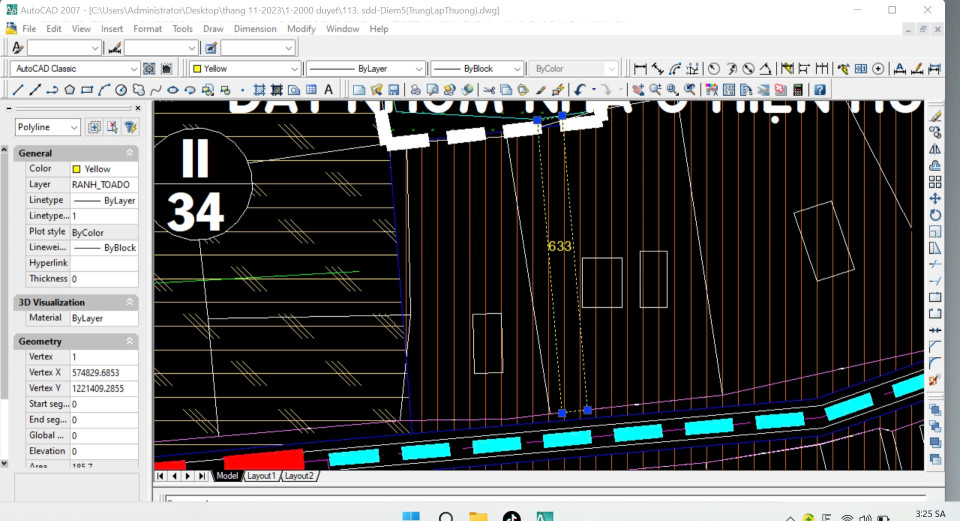The image size is (960, 521).
Task: Select the Polygon draw tool
Action: (70, 90)
